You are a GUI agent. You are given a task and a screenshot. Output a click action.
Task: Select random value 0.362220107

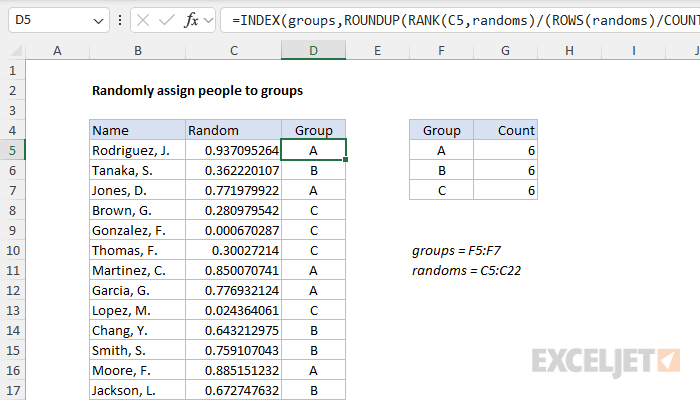tap(233, 171)
